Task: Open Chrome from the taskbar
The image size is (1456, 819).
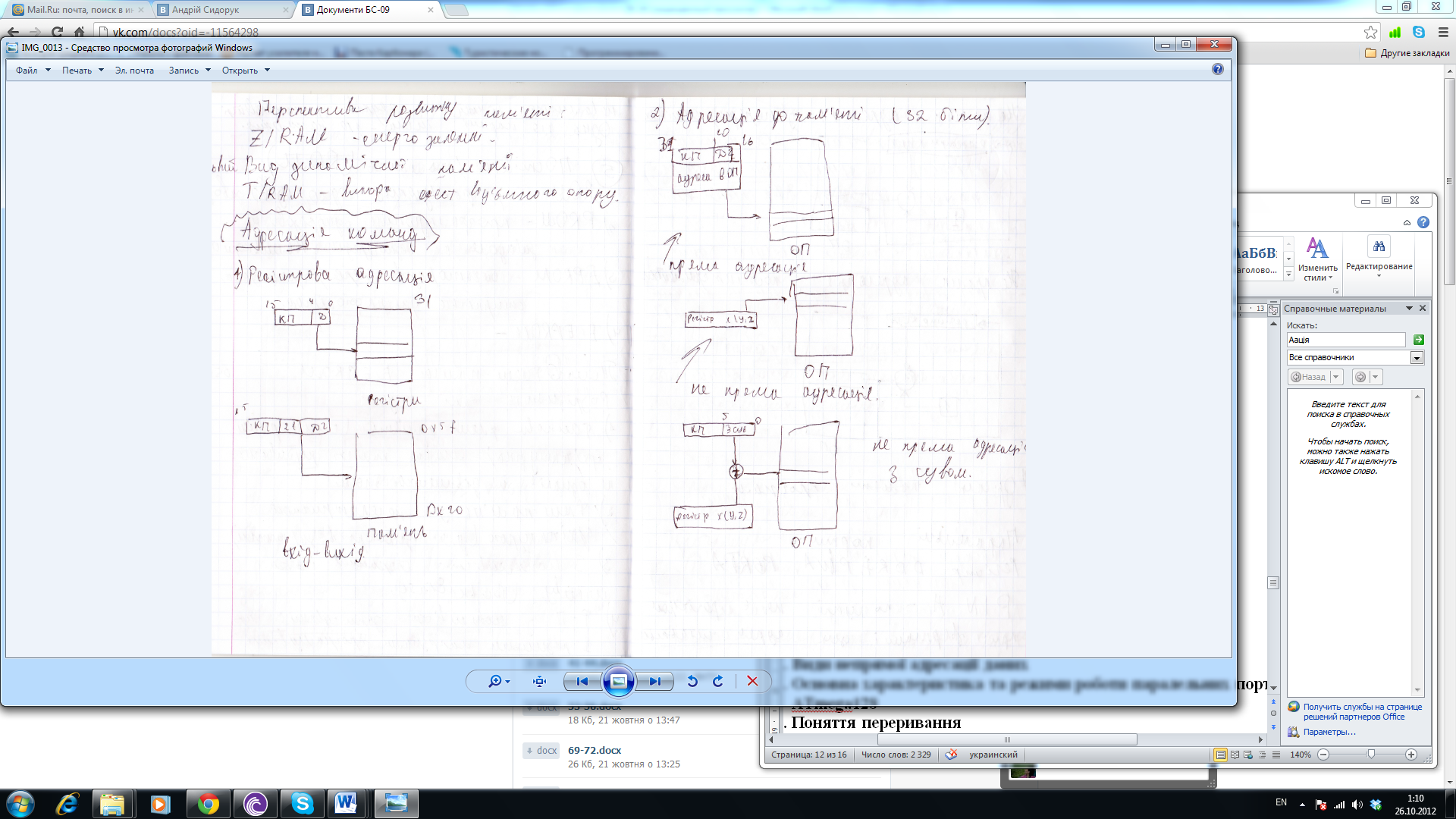Action: pos(209,803)
